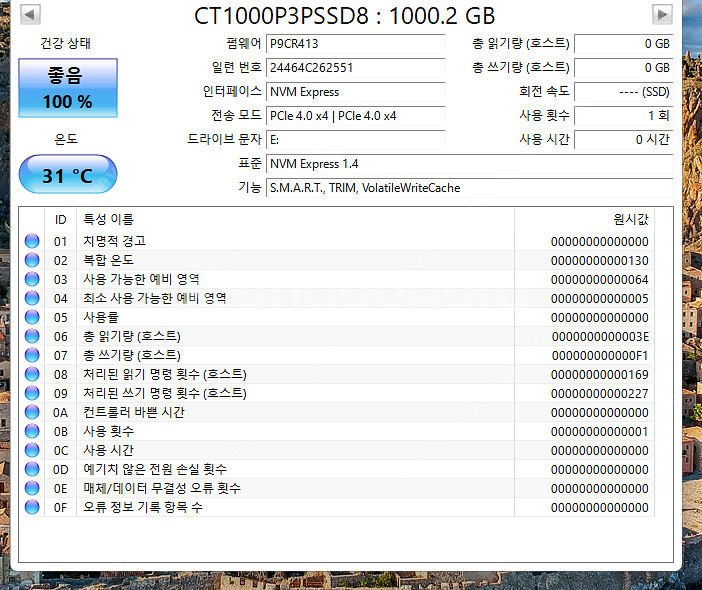
Task: Click raw value 00000000000064
Action: [599, 280]
